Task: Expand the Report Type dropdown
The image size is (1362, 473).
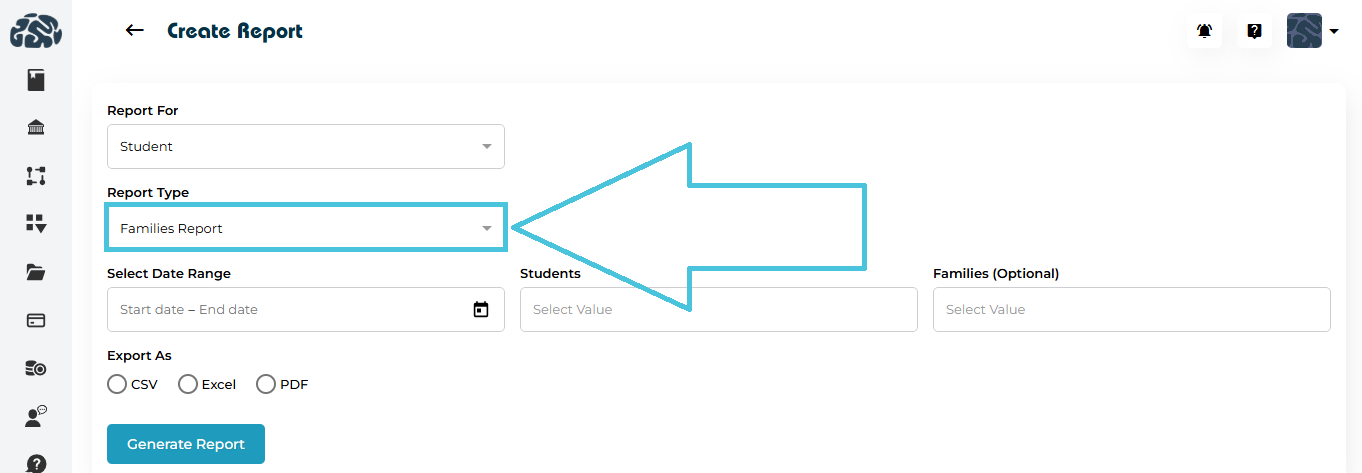Action: coord(305,229)
